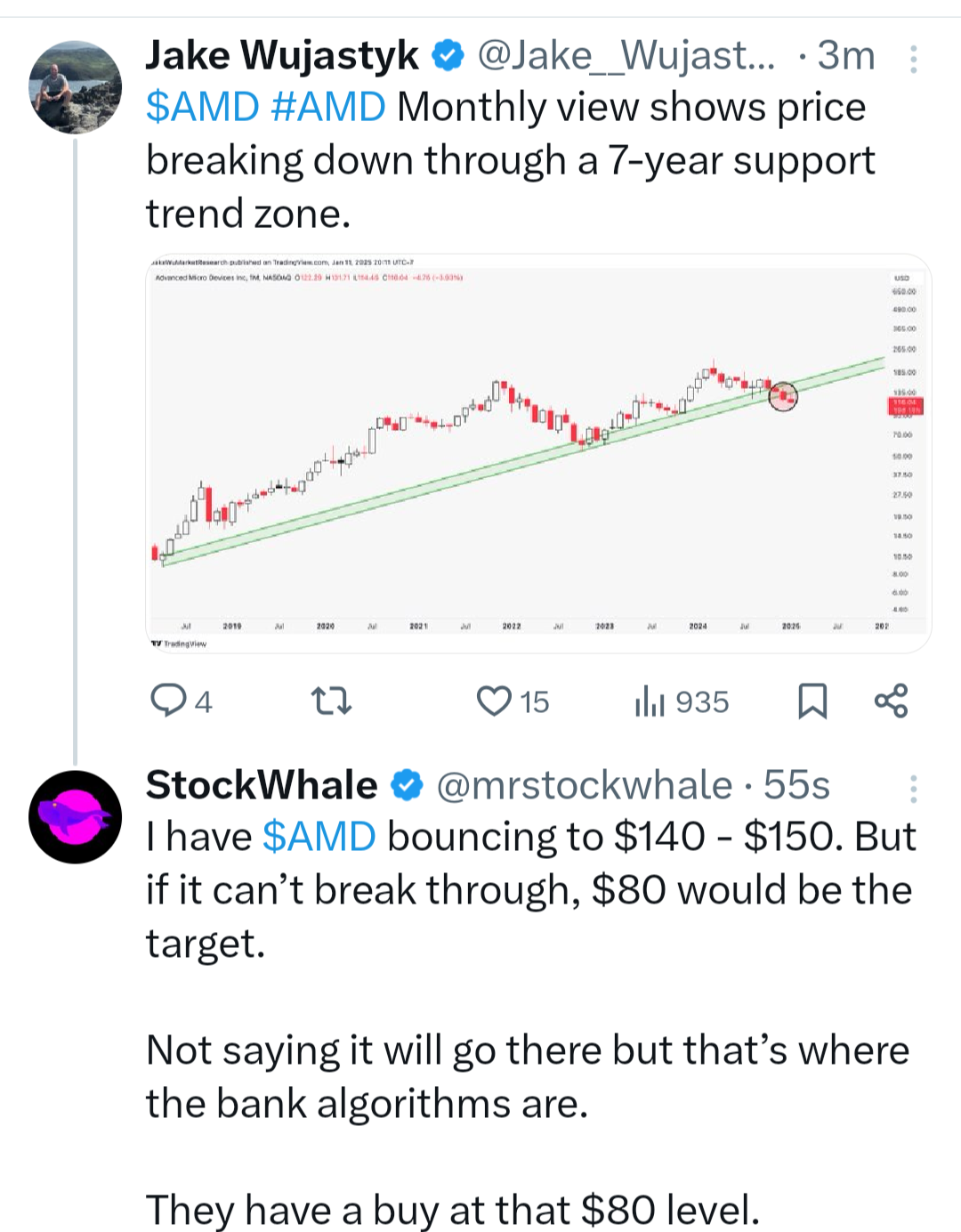Open the 3m timestamp on Jake's tweet
Image resolution: width=961 pixels, height=1232 pixels.
(846, 56)
